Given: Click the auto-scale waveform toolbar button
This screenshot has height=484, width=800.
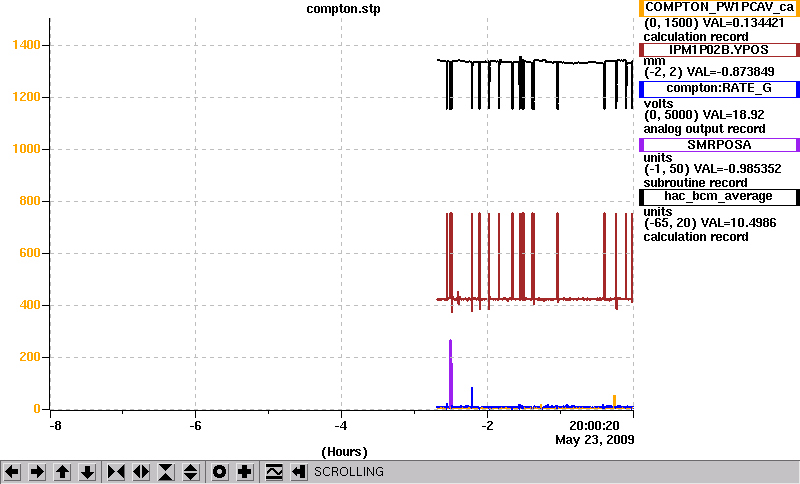Looking at the screenshot, I should click(274, 472).
